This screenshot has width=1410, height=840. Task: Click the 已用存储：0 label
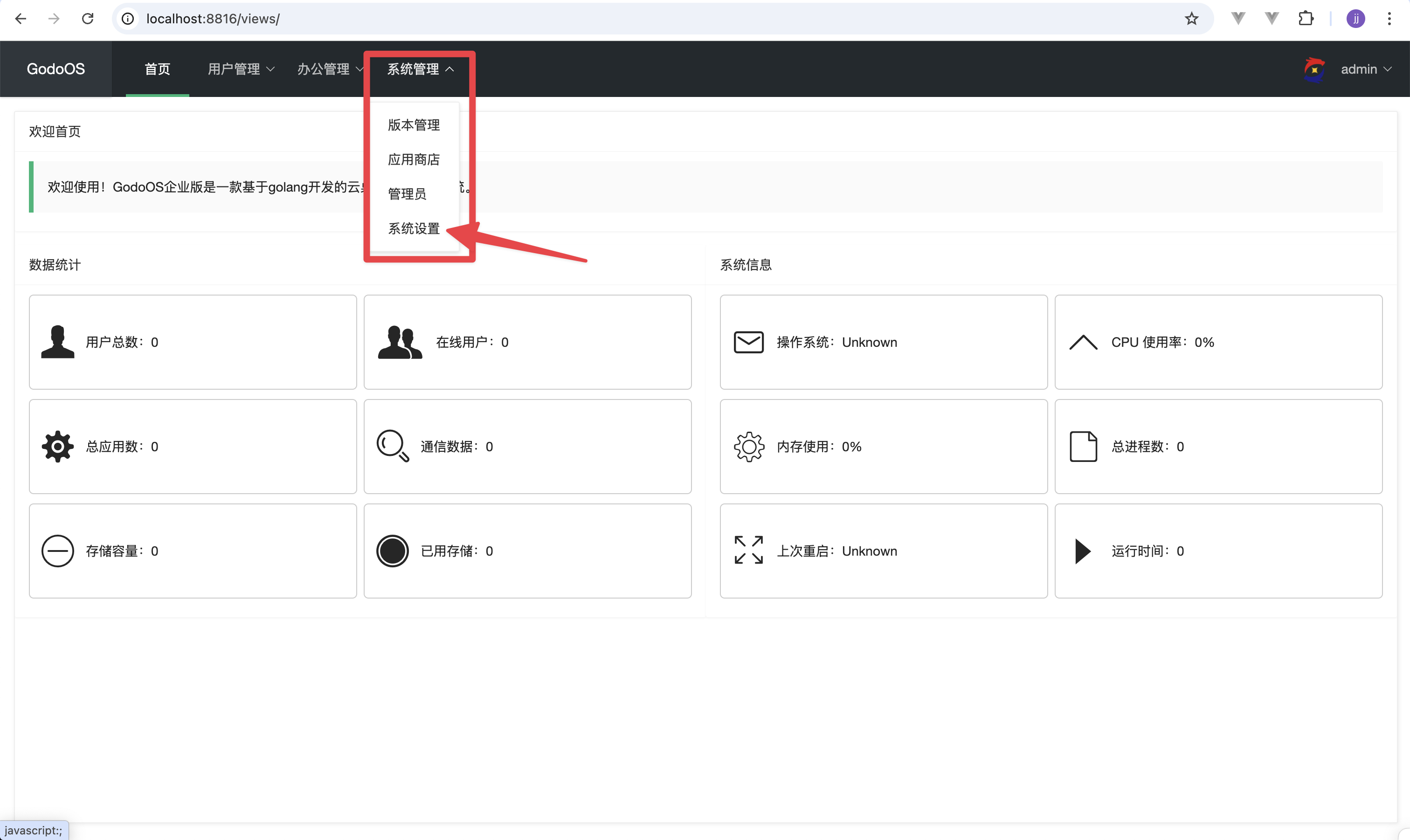click(x=457, y=551)
